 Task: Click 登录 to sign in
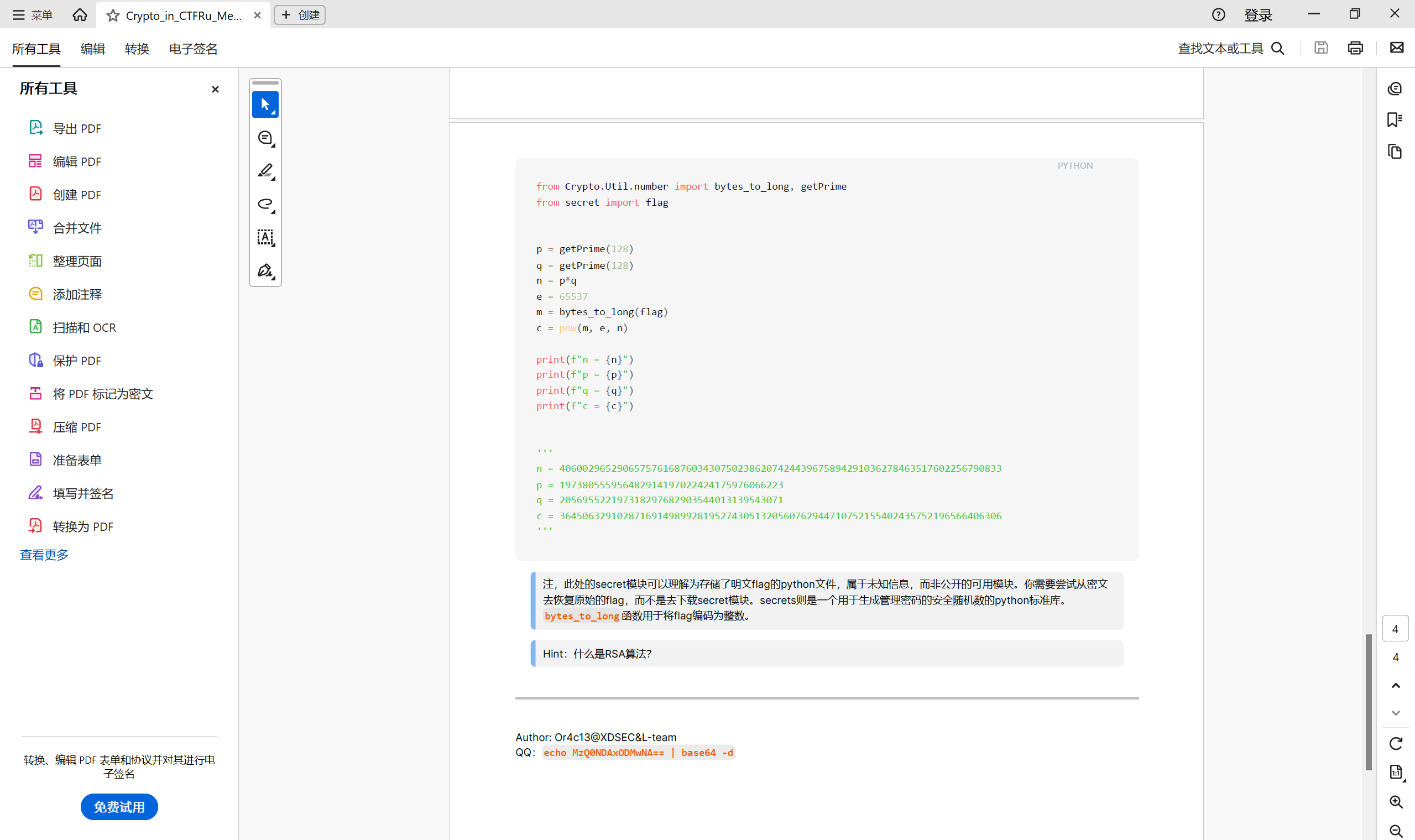[1257, 15]
